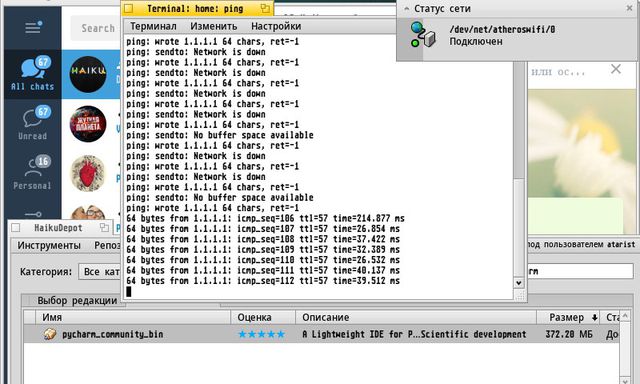The height and width of the screenshot is (384, 640).
Task: Close the panel with the X icon
Action: click(x=616, y=69)
